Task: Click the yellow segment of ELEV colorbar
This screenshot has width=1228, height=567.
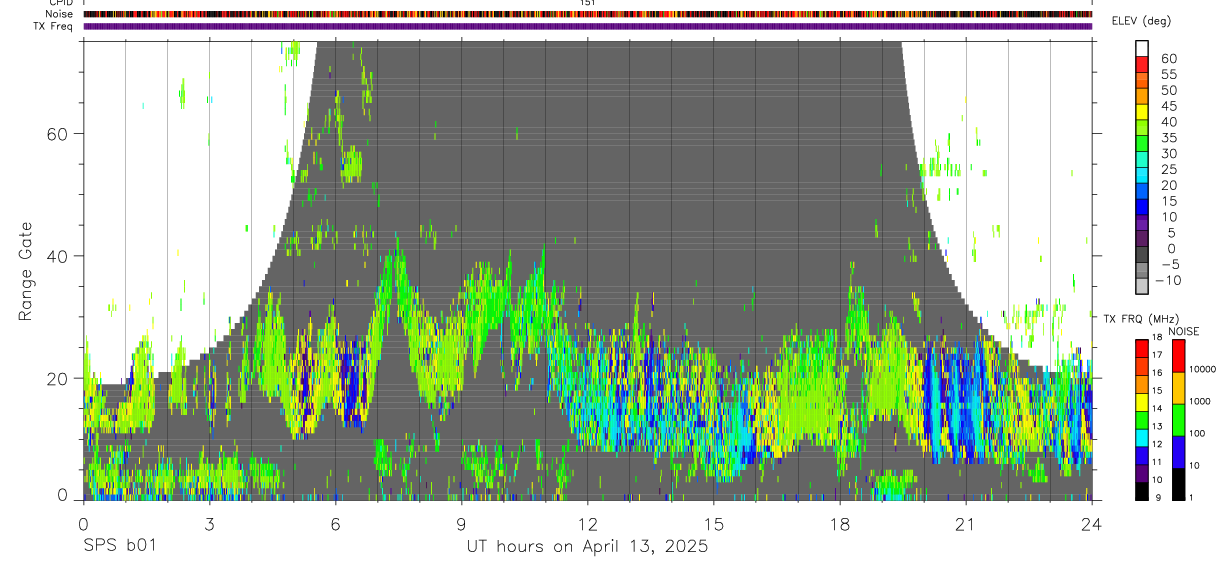Action: [x=1142, y=114]
